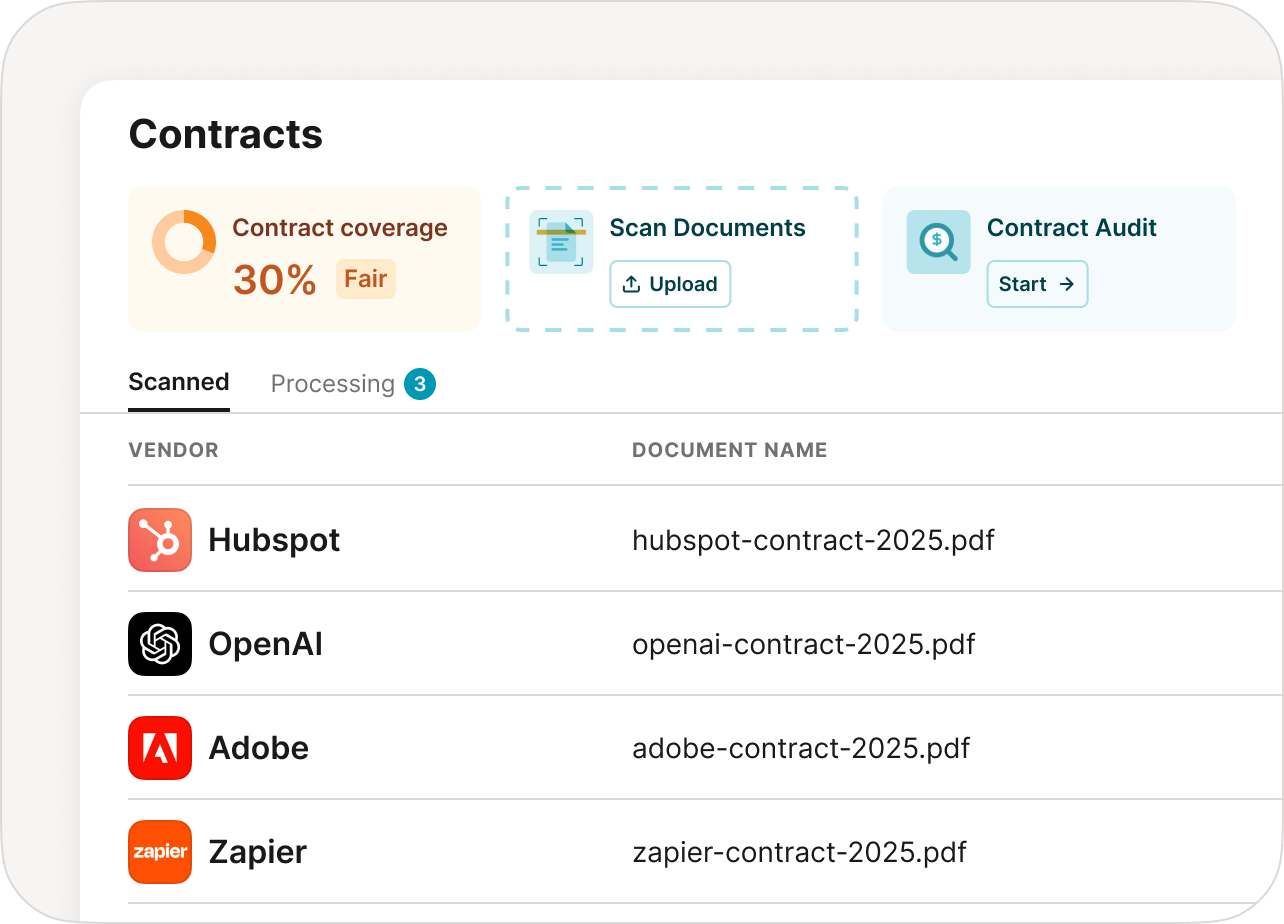Open adobe-contract-2025.pdf
1284x924 pixels.
click(x=800, y=748)
